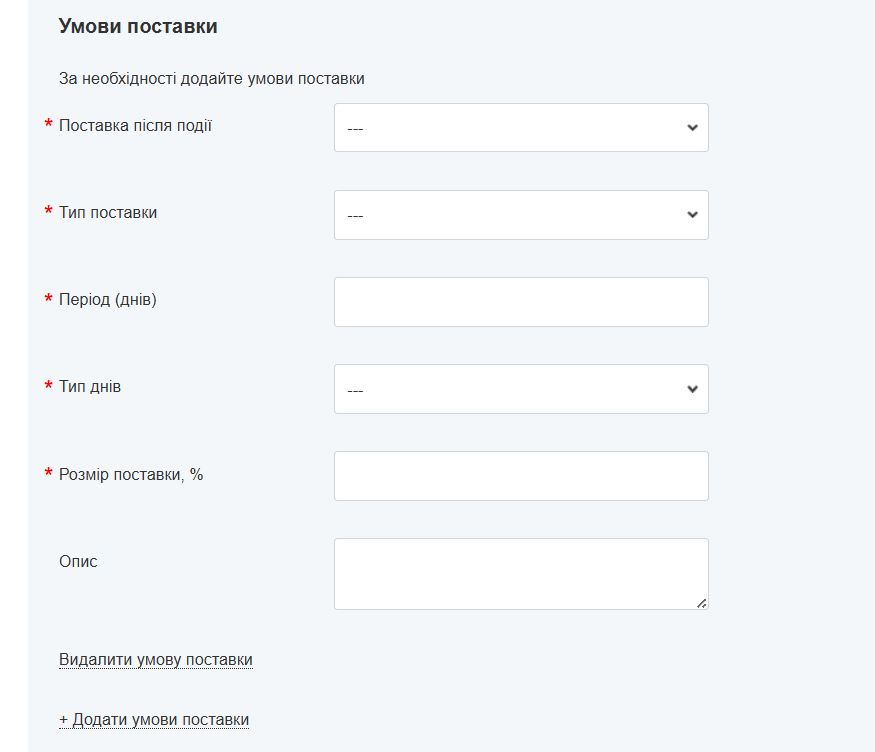
Task: Click the chevron arrow of Тип днів
Action: coord(692,389)
